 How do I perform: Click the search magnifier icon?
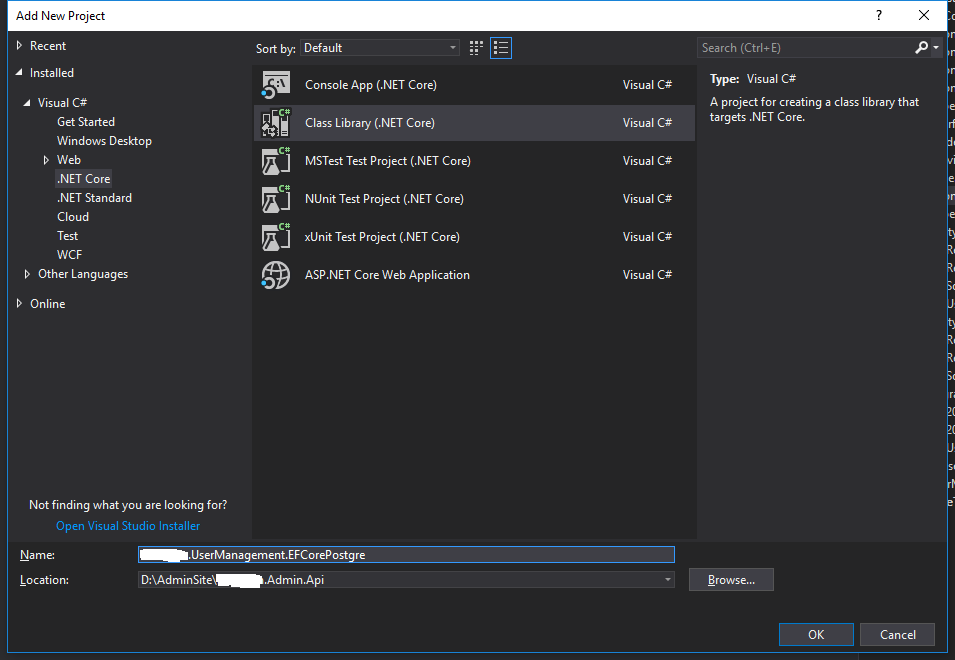click(922, 47)
